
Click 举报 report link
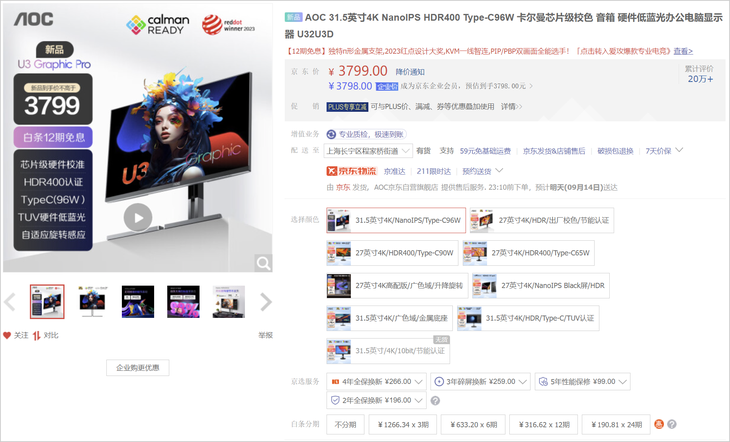coord(265,335)
